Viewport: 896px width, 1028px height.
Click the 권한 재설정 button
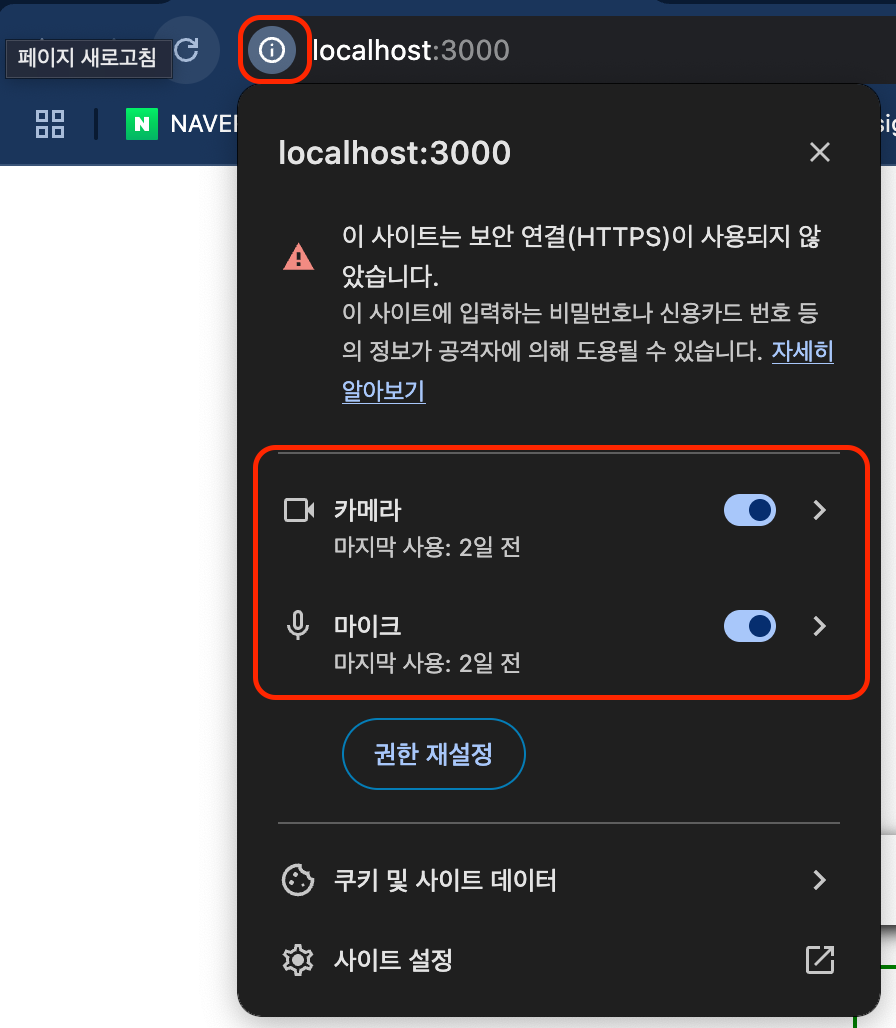pos(433,754)
